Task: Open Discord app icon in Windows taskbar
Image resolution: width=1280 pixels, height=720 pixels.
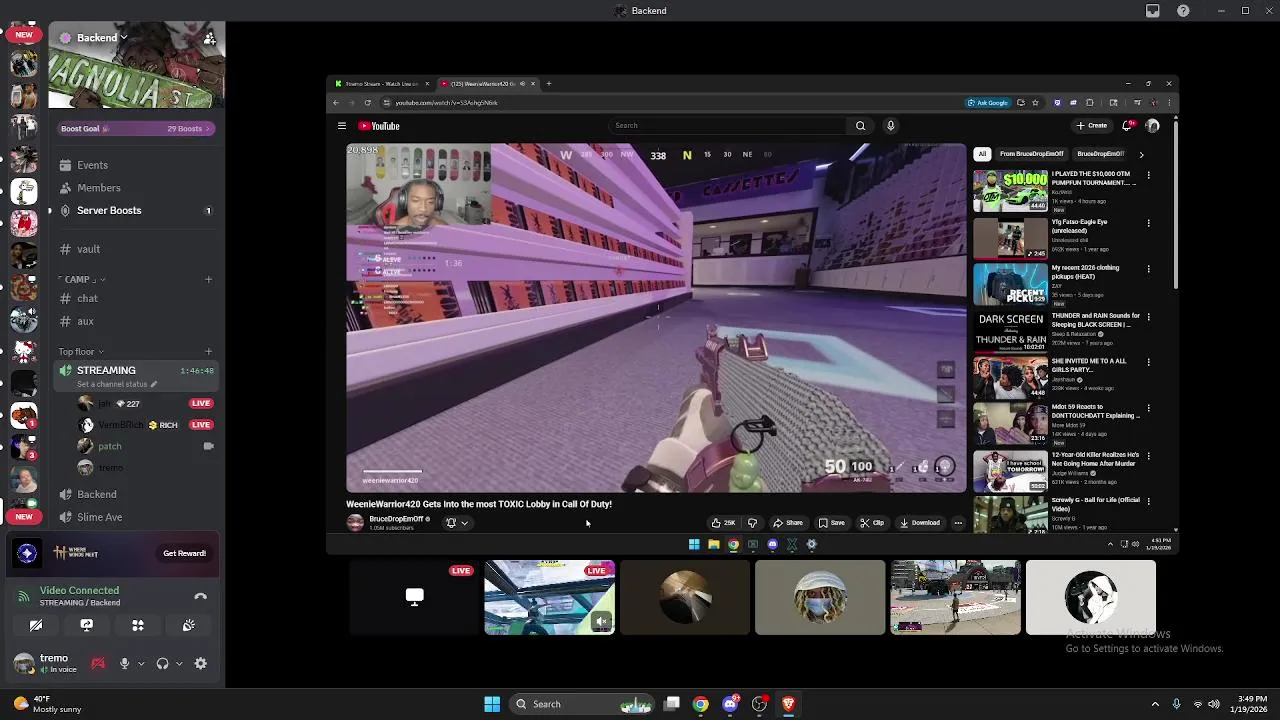Action: click(730, 704)
